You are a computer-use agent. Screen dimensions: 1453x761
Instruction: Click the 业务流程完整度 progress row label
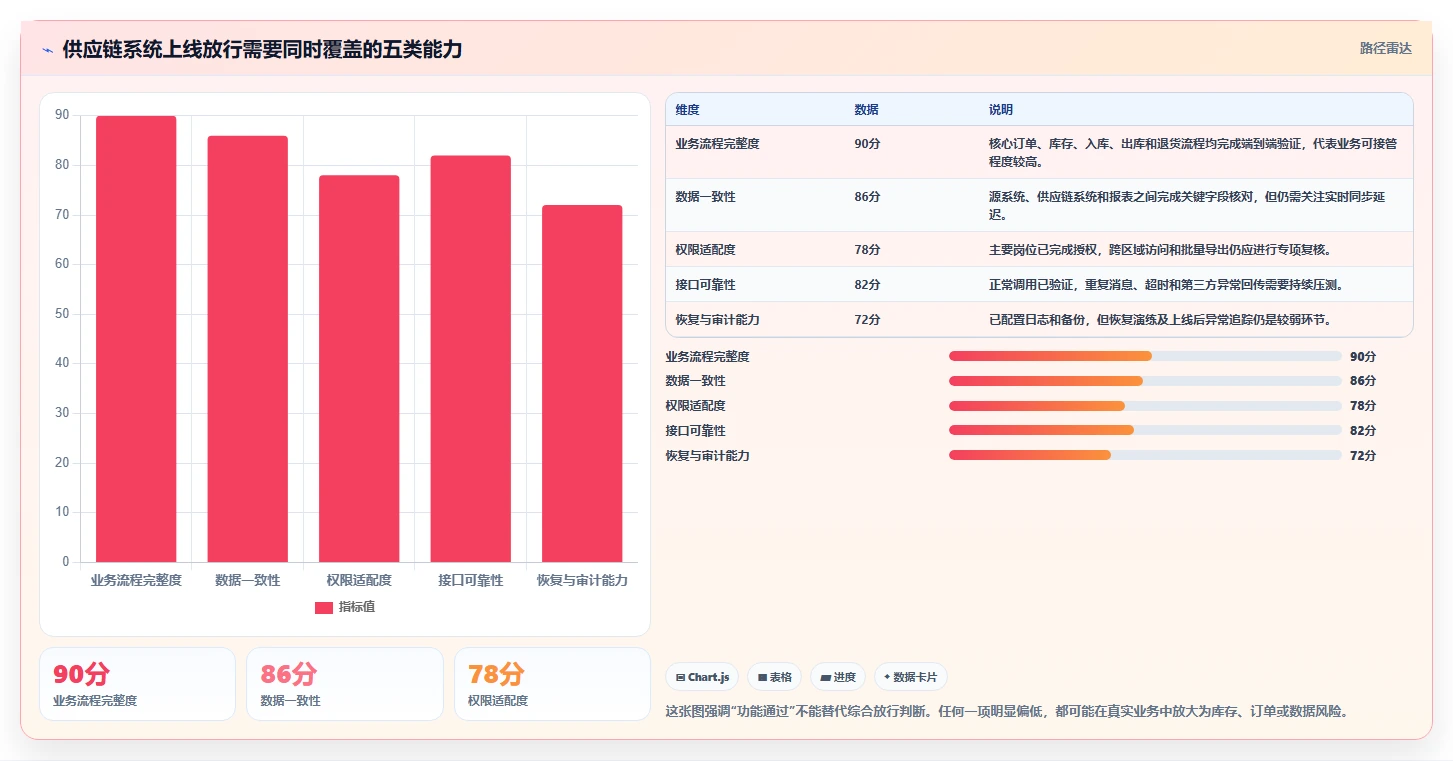pos(707,356)
